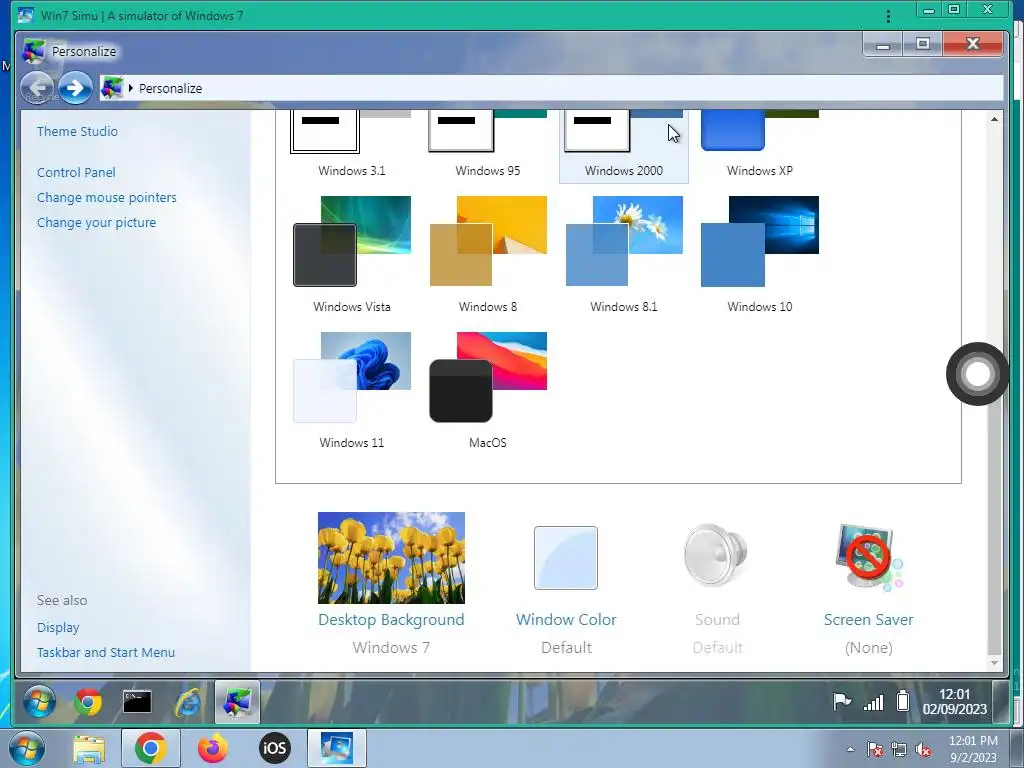Click host clock showing 12:01 PM
The height and width of the screenshot is (768, 1024).
[973, 749]
